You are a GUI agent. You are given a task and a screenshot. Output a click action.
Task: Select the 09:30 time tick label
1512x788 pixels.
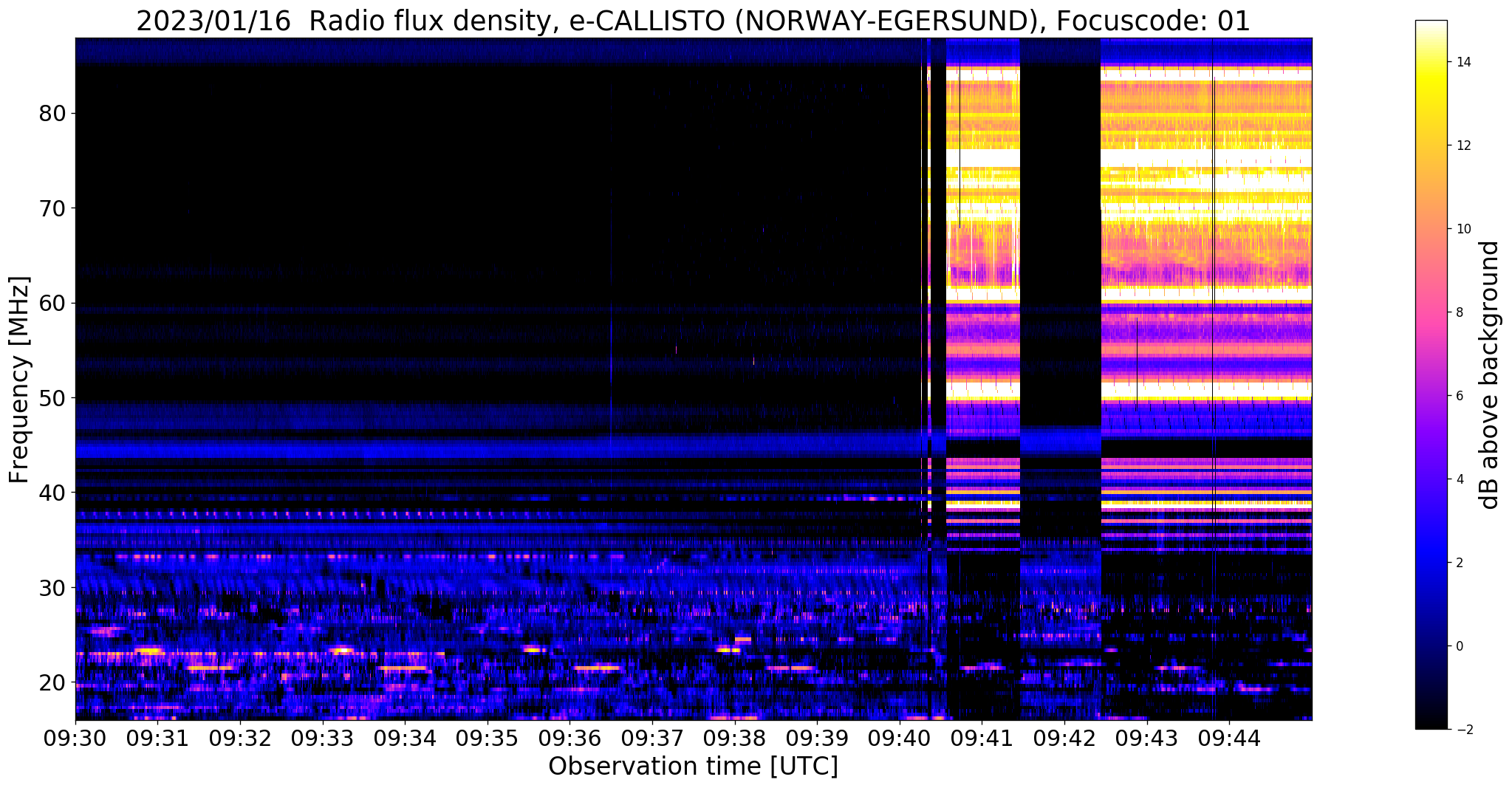pyautogui.click(x=75, y=738)
